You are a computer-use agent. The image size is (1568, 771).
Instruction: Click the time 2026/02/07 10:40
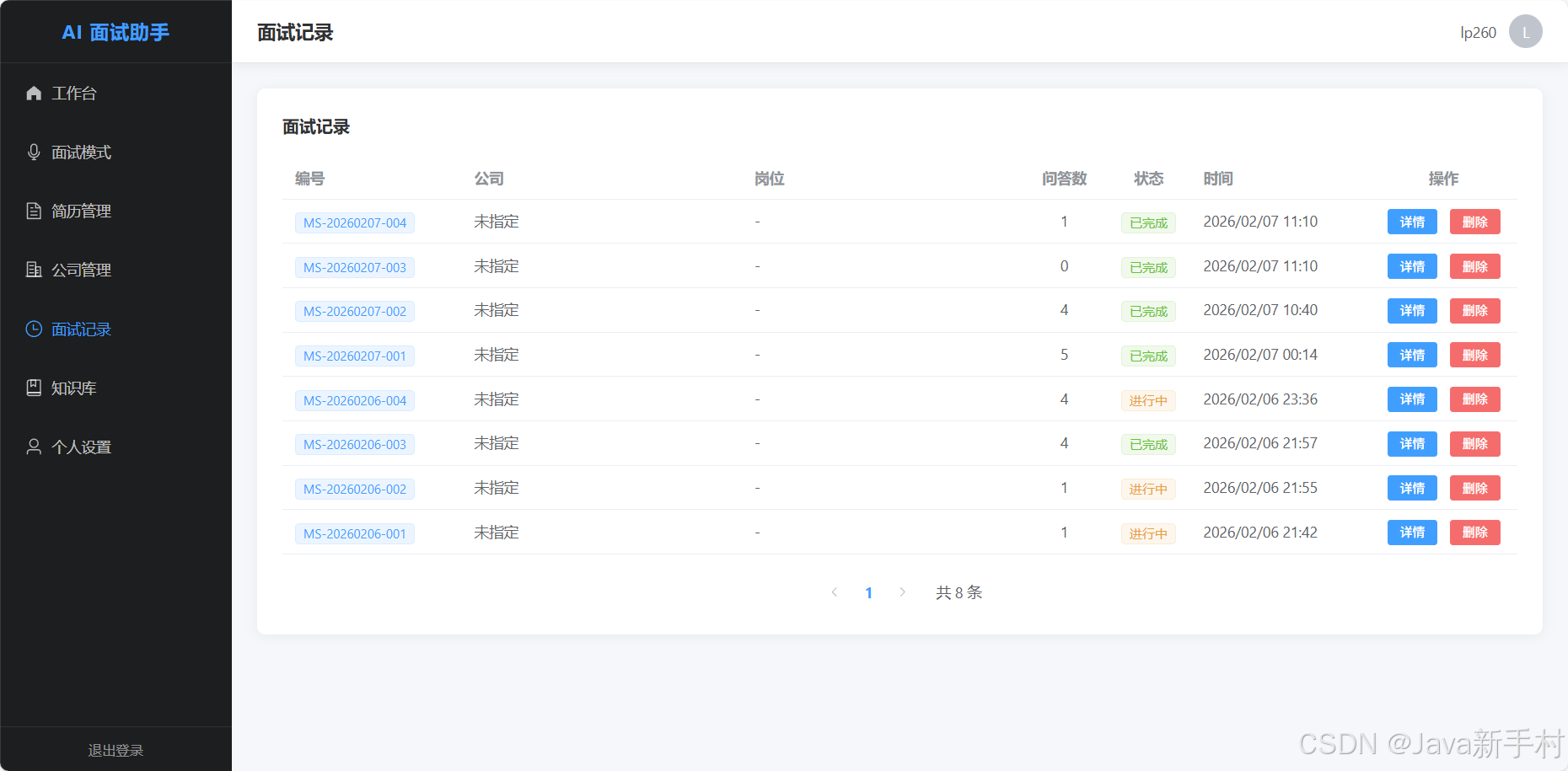point(1260,310)
